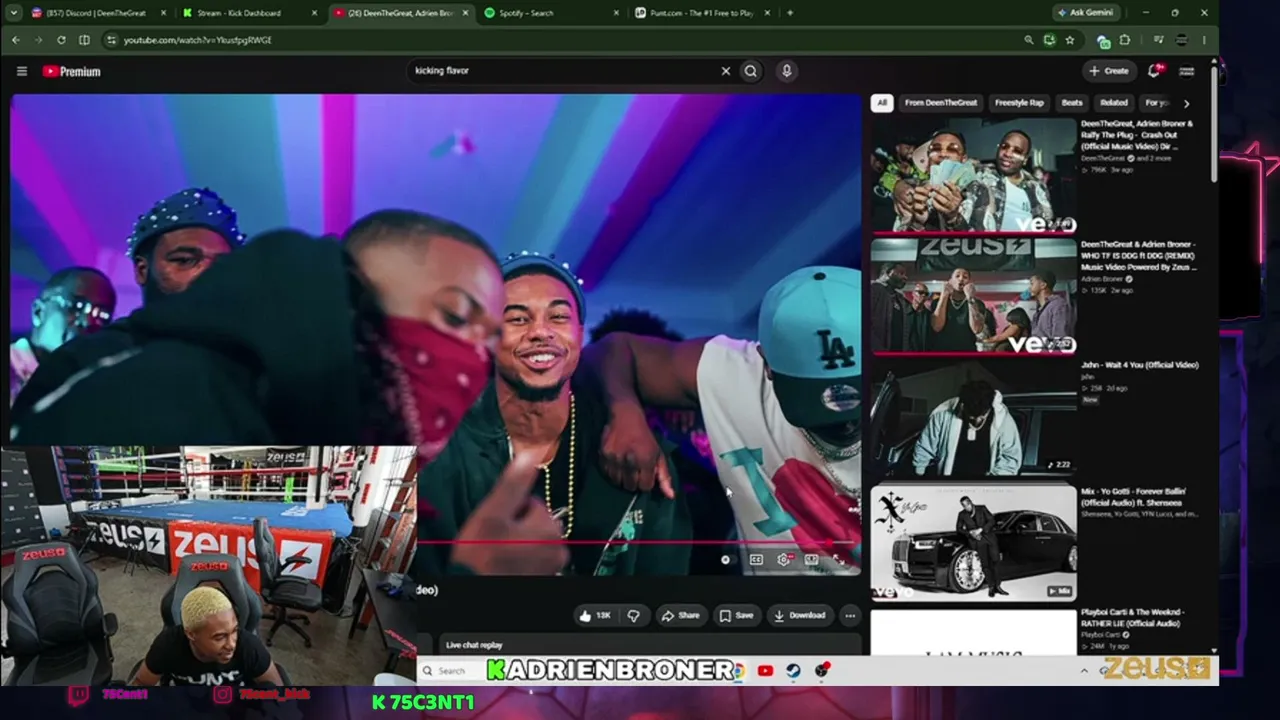Screen dimensions: 1280x720
Task: Open YouTube from the Windows taskbar
Action: (x=765, y=671)
